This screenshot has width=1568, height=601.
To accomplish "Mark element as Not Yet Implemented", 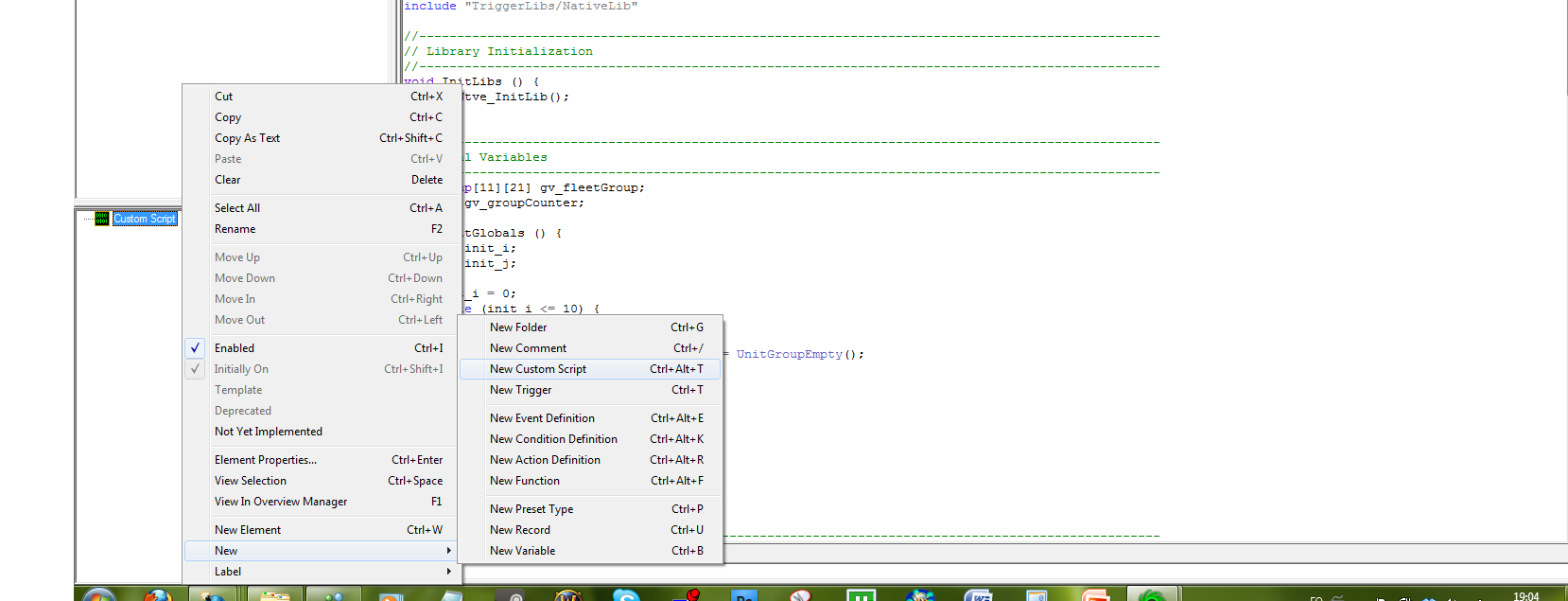I will click(322, 432).
